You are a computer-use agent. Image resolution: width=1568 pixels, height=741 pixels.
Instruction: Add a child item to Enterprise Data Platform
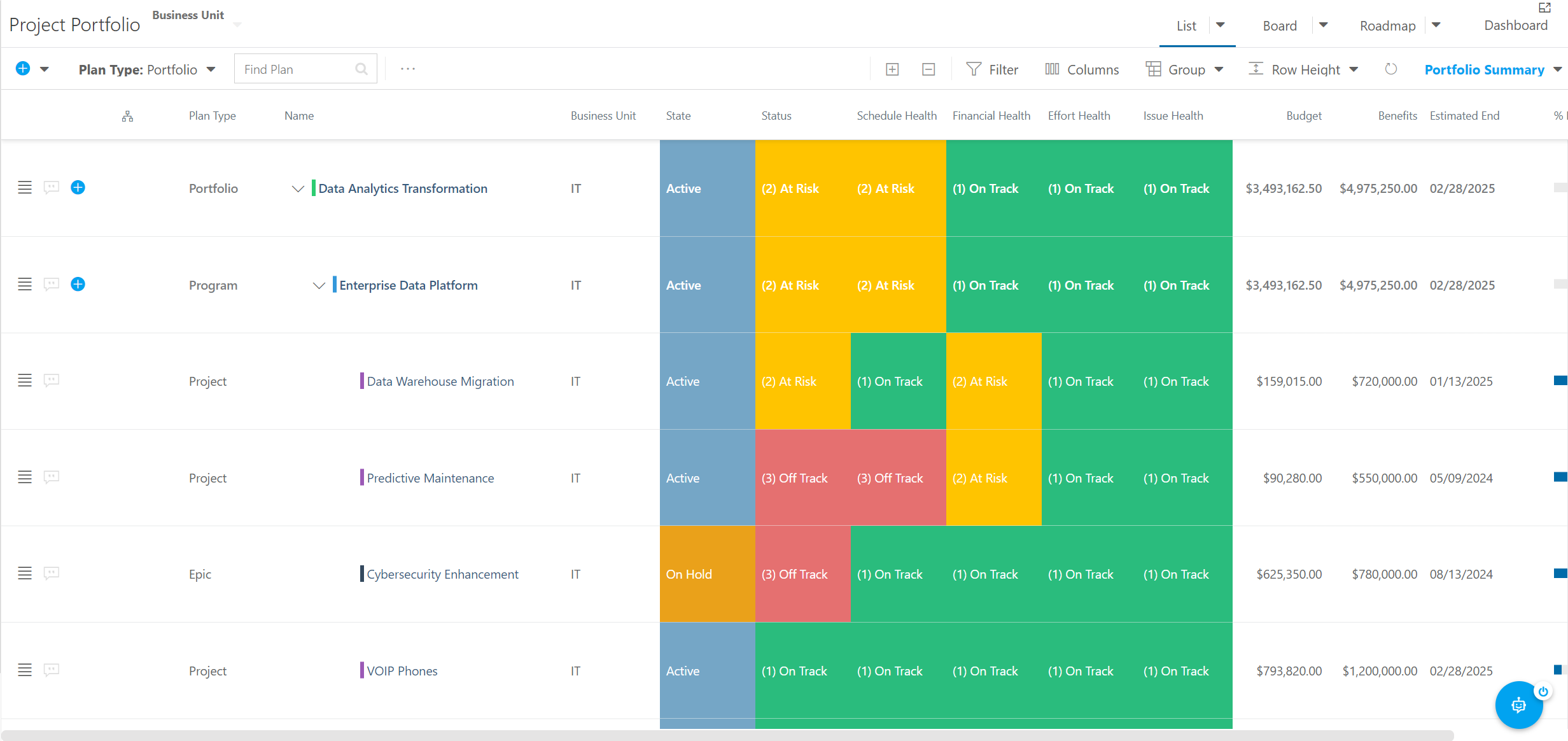(78, 284)
